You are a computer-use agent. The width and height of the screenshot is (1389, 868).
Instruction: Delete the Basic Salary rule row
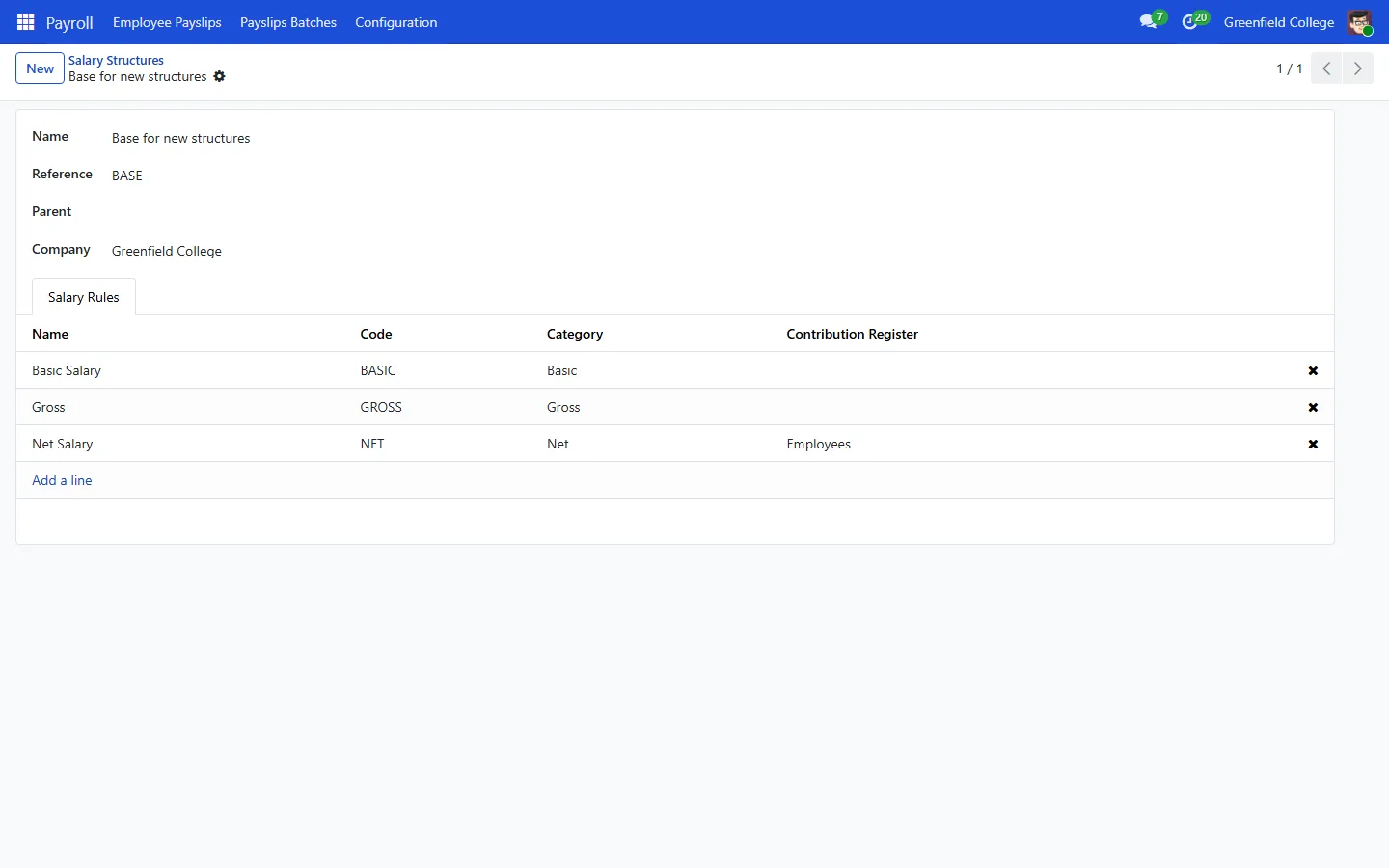click(1313, 370)
